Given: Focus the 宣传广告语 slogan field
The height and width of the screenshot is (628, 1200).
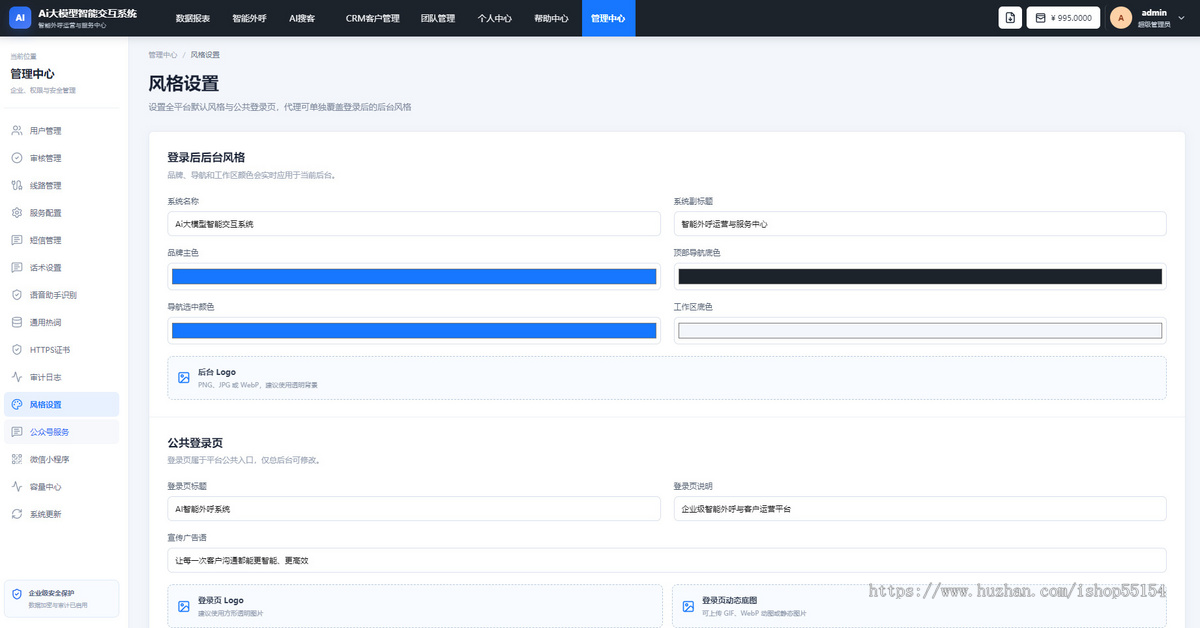Looking at the screenshot, I should point(667,560).
